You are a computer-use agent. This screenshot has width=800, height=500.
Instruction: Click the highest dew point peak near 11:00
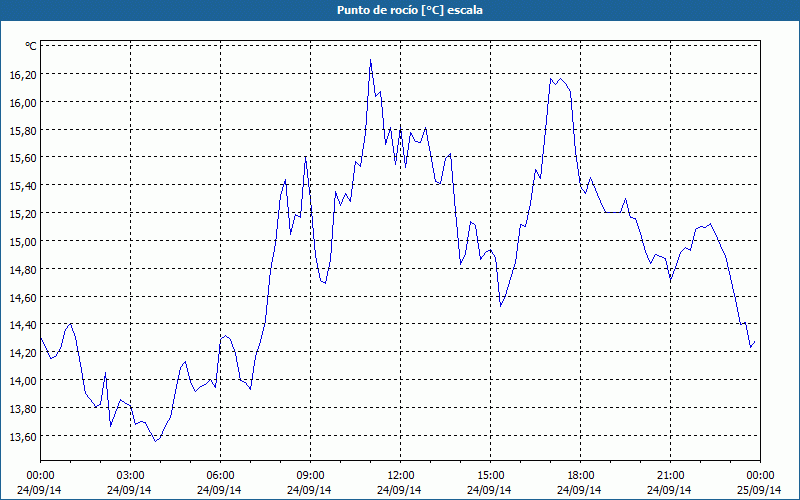[x=370, y=60]
